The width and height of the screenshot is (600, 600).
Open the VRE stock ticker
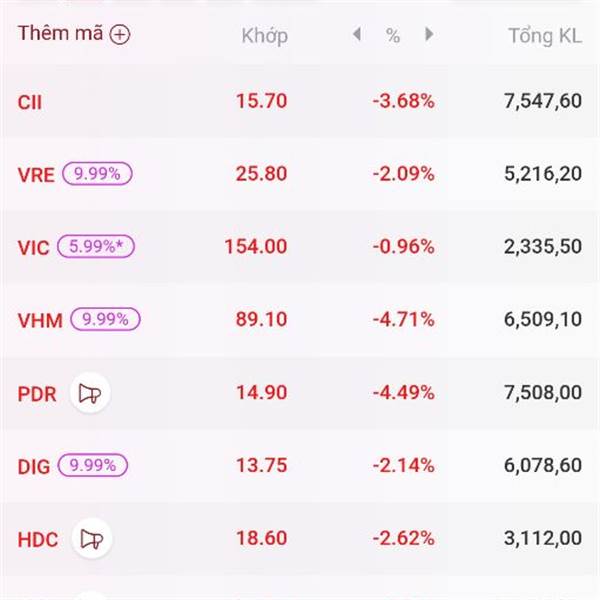[36, 174]
